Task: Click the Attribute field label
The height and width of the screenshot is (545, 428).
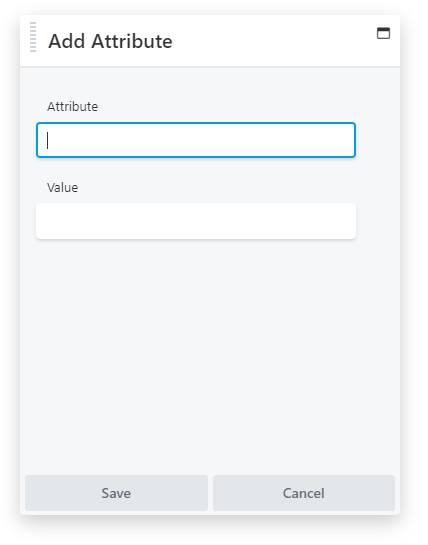Action: pos(72,106)
